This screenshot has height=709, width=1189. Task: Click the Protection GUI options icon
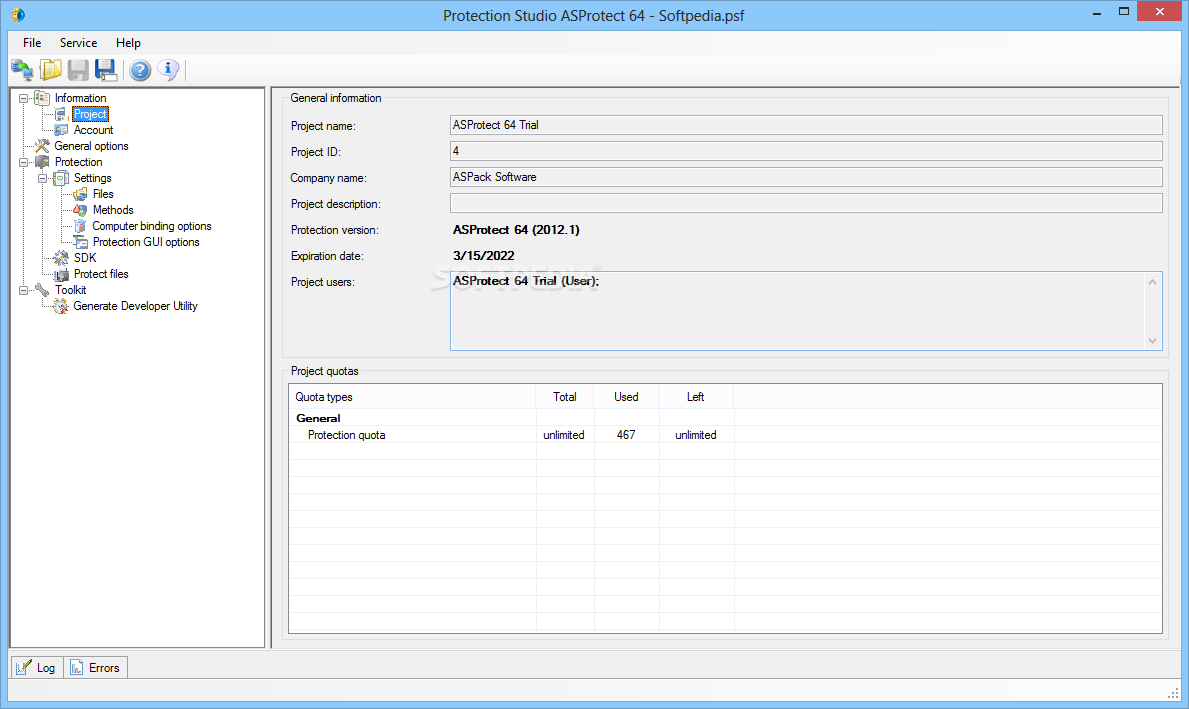click(80, 242)
